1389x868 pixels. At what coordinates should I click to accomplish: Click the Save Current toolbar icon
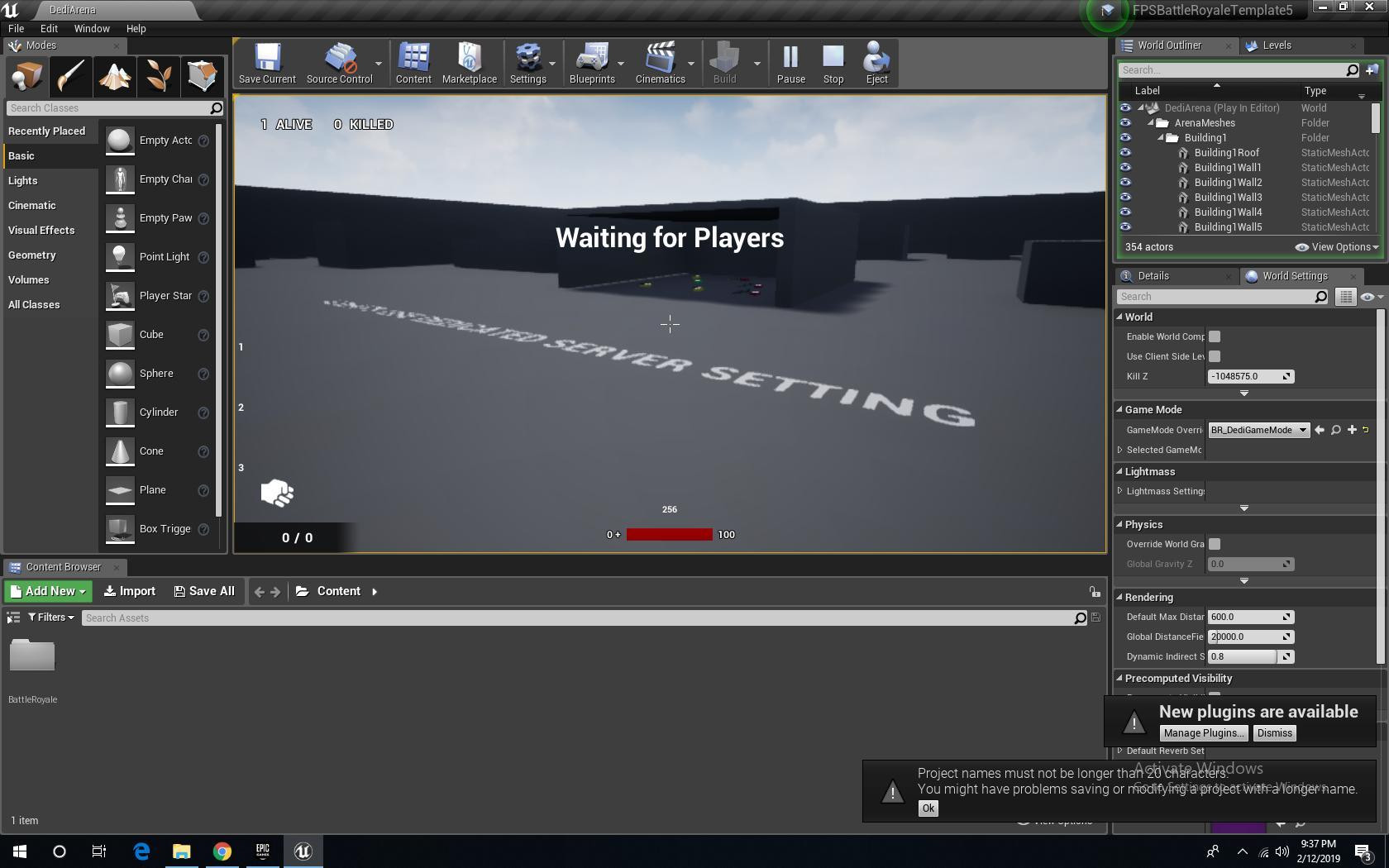(267, 63)
